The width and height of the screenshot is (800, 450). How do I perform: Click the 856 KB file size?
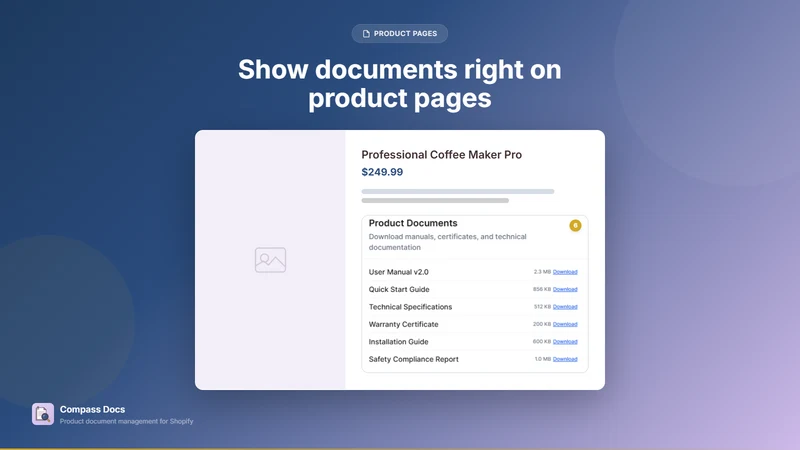[x=542, y=289]
